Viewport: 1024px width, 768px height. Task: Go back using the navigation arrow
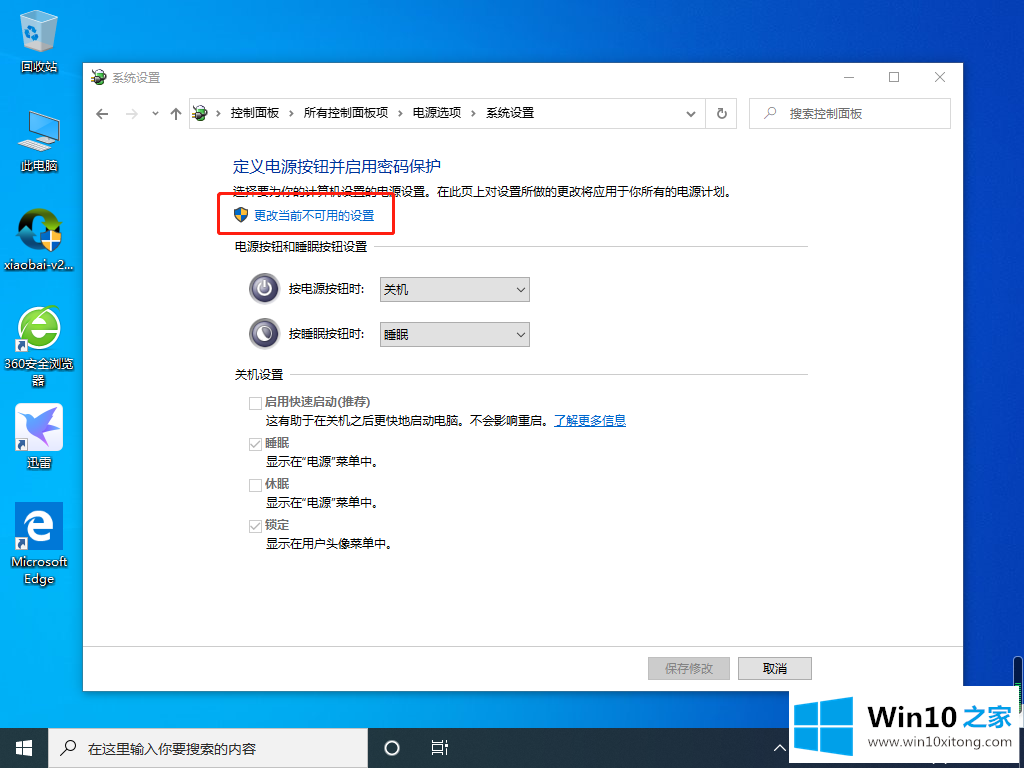[102, 114]
